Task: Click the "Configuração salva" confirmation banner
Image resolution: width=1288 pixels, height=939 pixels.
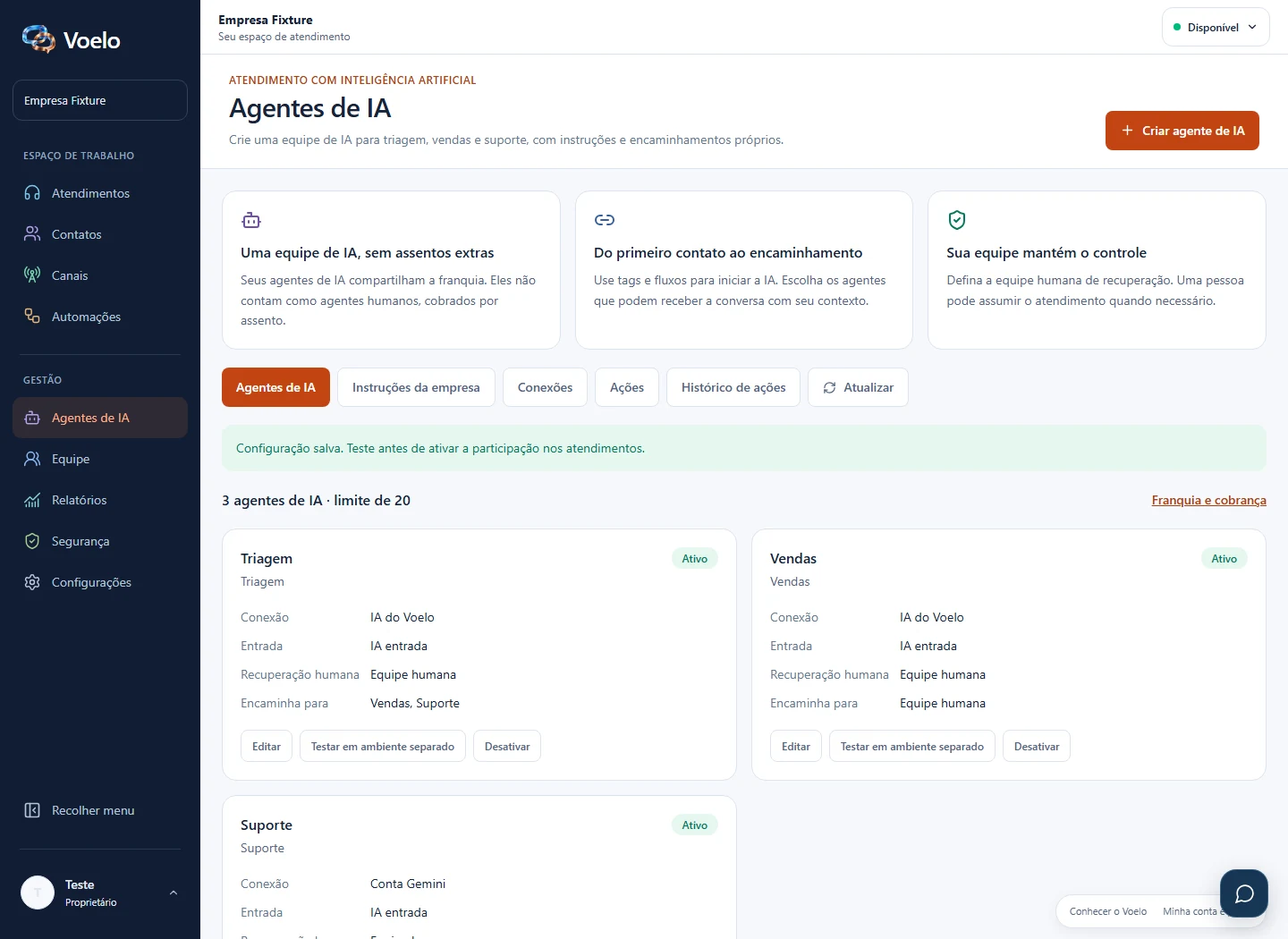Action: 744,448
